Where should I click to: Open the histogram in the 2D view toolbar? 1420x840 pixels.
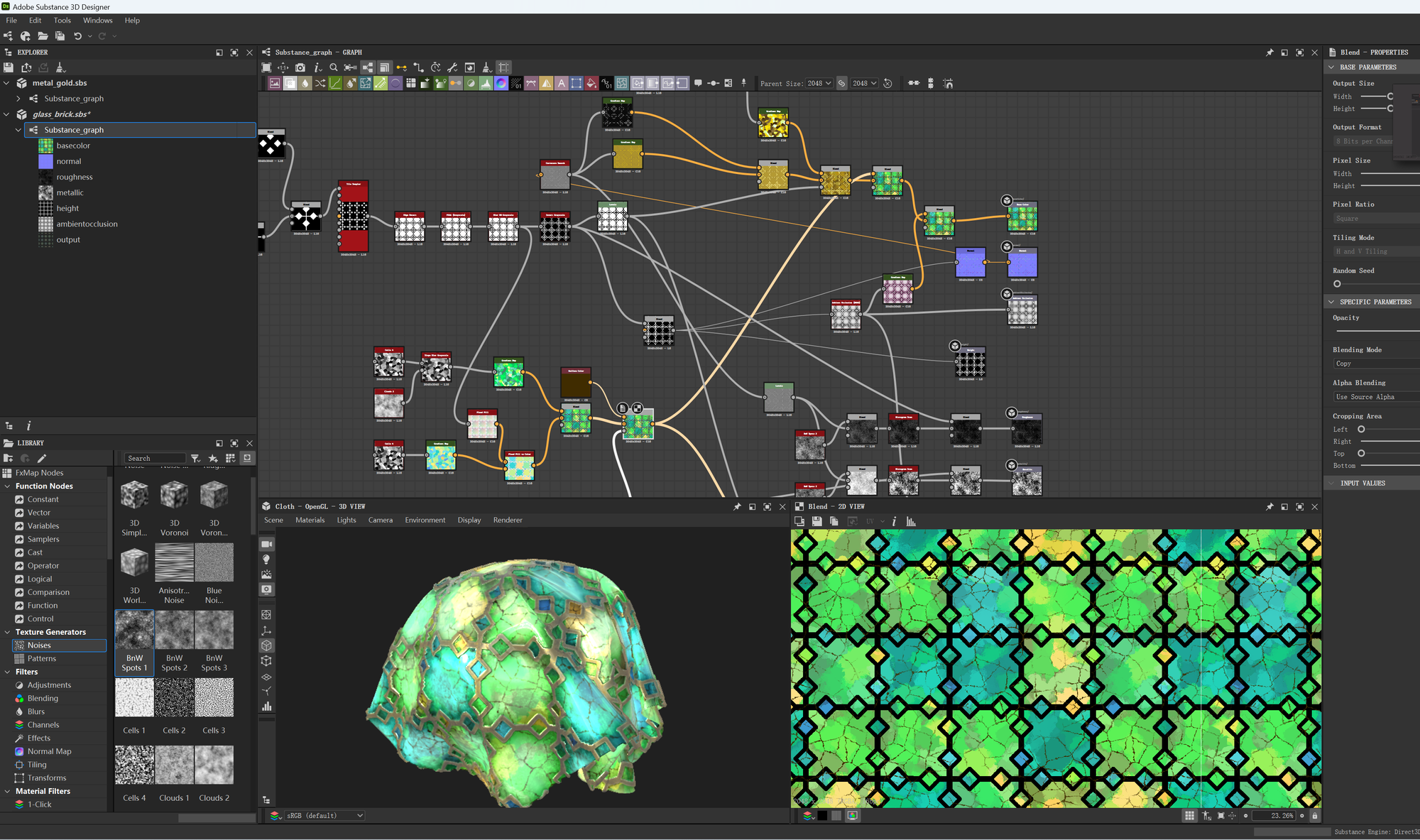(x=910, y=521)
